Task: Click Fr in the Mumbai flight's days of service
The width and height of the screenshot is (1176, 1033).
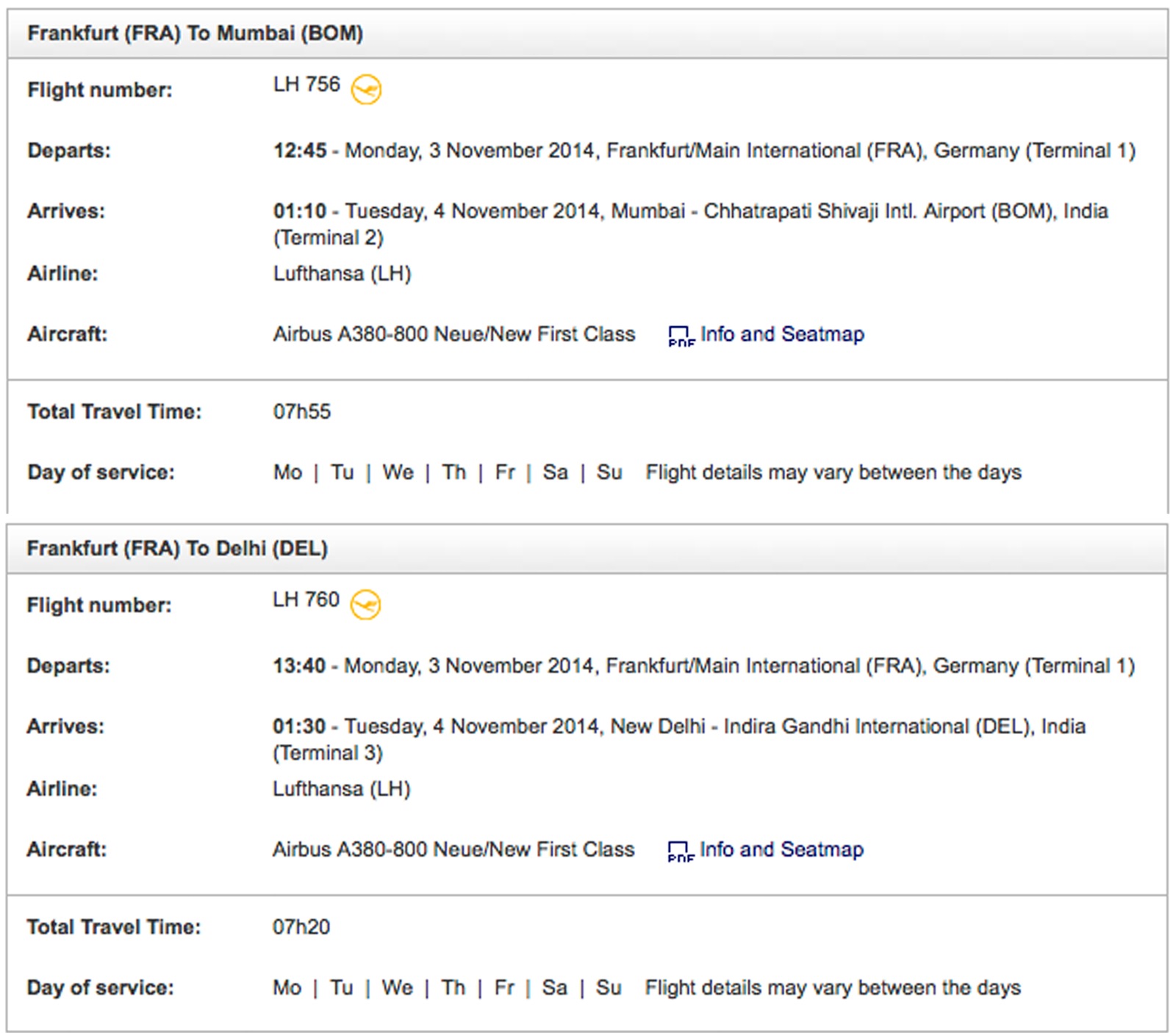Action: click(x=505, y=472)
